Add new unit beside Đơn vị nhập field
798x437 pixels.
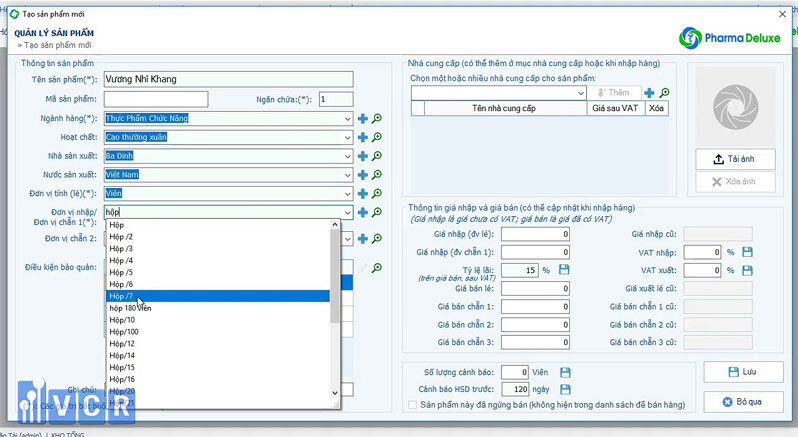[363, 213]
